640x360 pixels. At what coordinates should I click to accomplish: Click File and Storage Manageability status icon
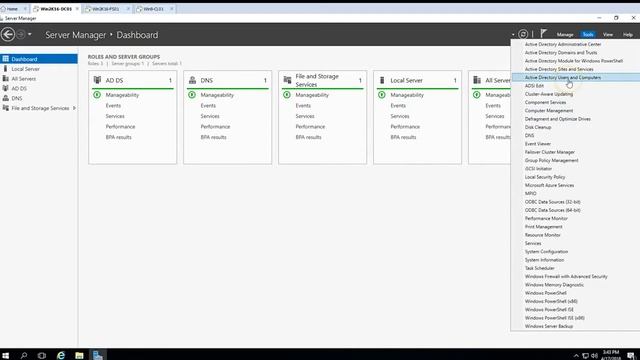(x=287, y=95)
